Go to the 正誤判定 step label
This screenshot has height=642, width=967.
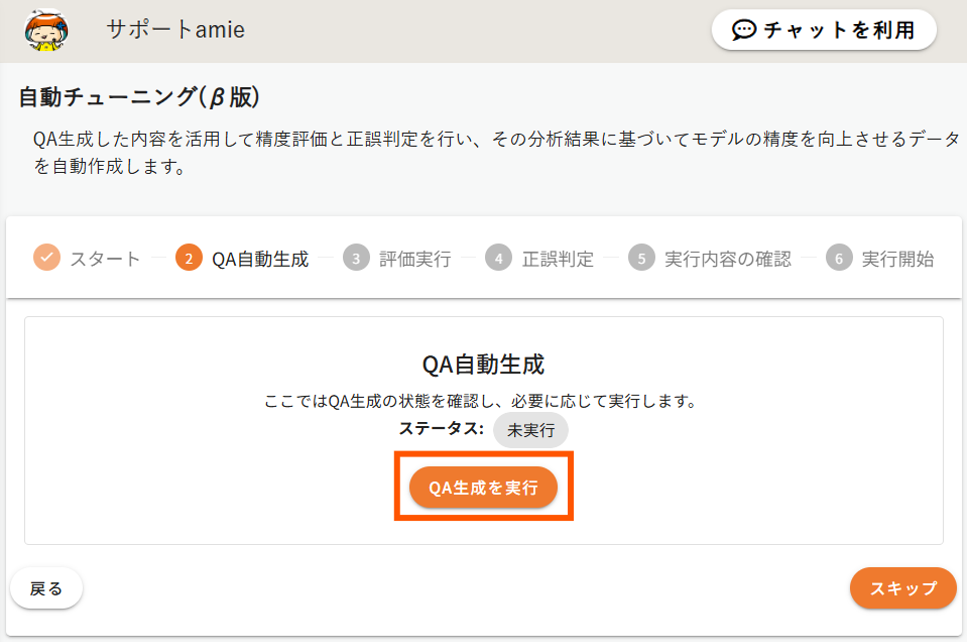point(558,259)
